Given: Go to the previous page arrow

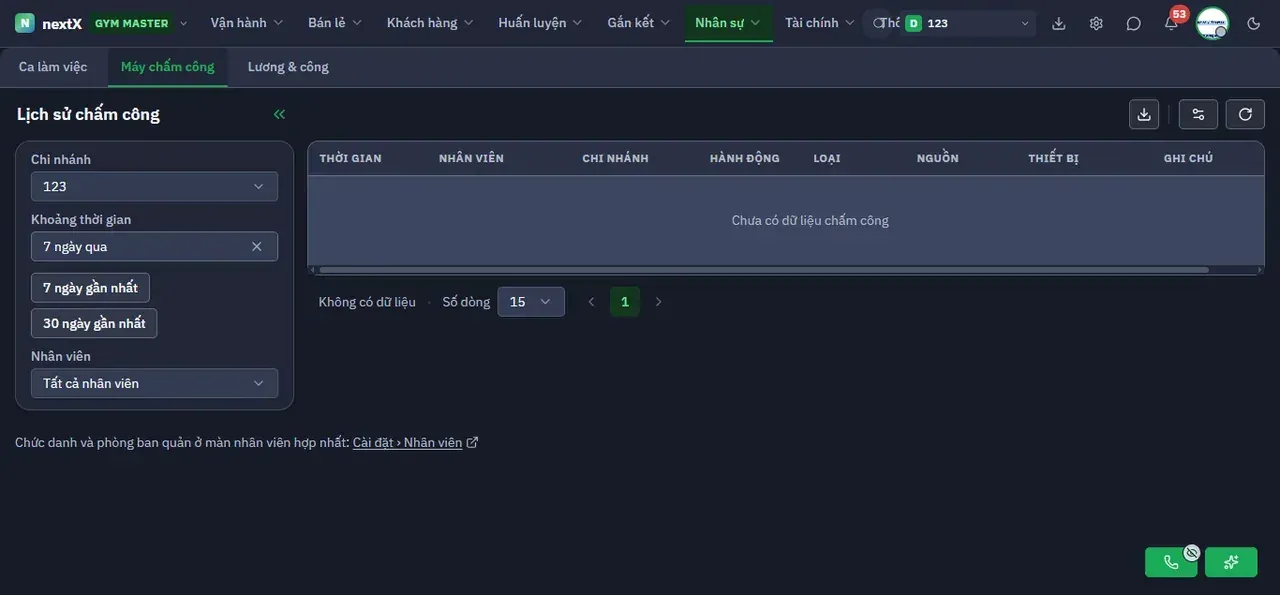Looking at the screenshot, I should pyautogui.click(x=591, y=302).
